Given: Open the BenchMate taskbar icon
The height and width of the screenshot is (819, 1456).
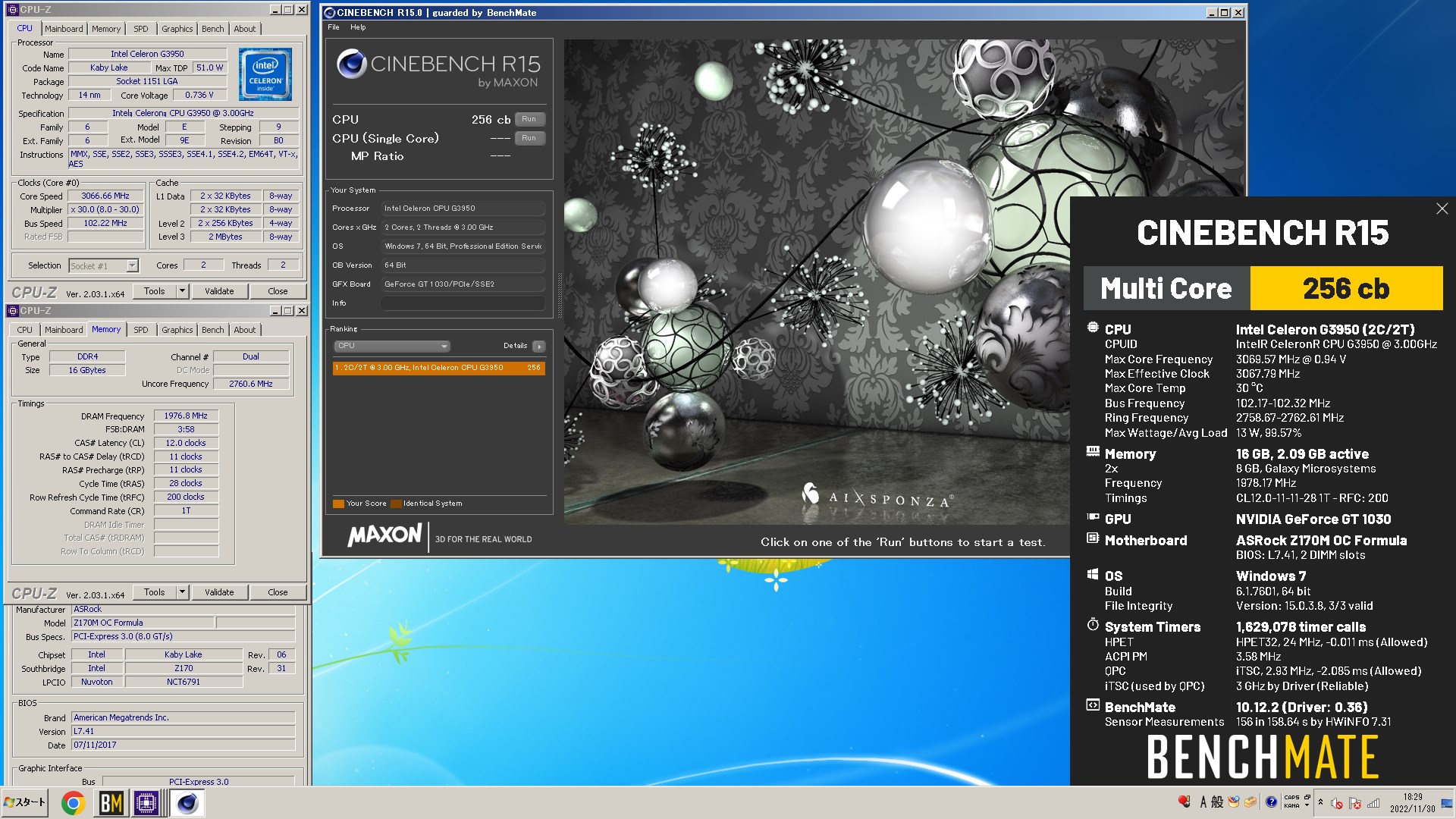Looking at the screenshot, I should pos(111,803).
